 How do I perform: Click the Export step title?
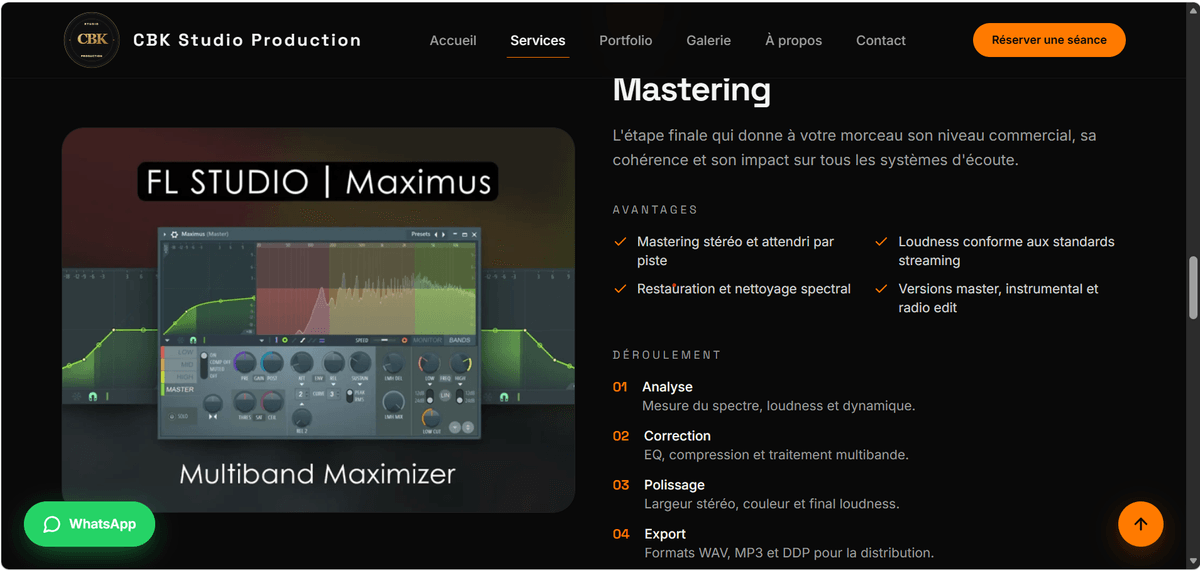pos(665,534)
